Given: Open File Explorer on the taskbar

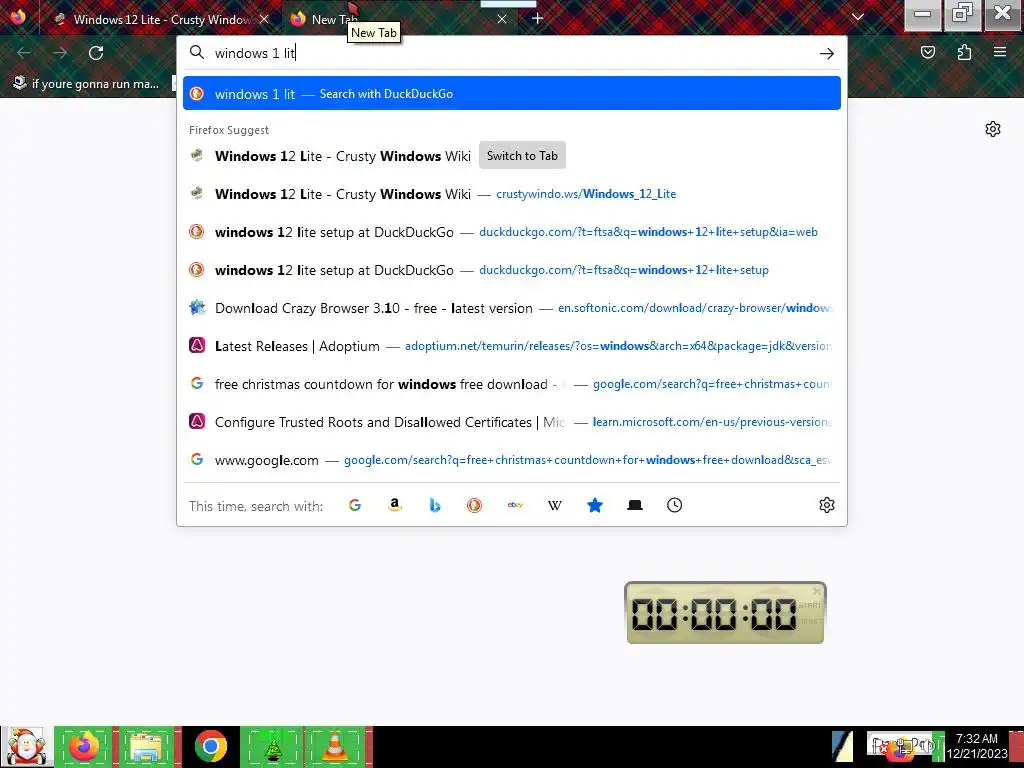Looking at the screenshot, I should (x=146, y=746).
